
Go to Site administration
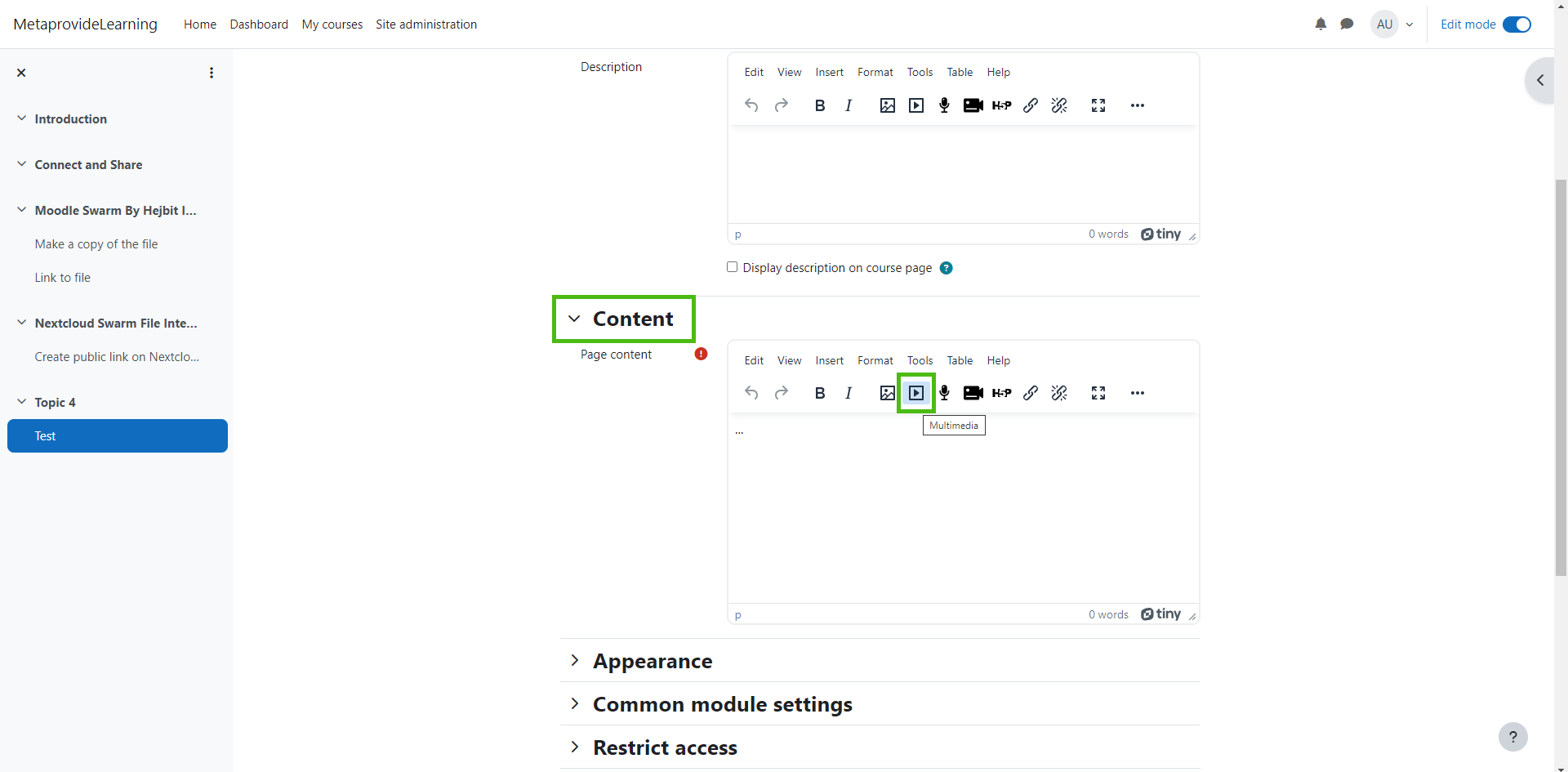[x=425, y=25]
